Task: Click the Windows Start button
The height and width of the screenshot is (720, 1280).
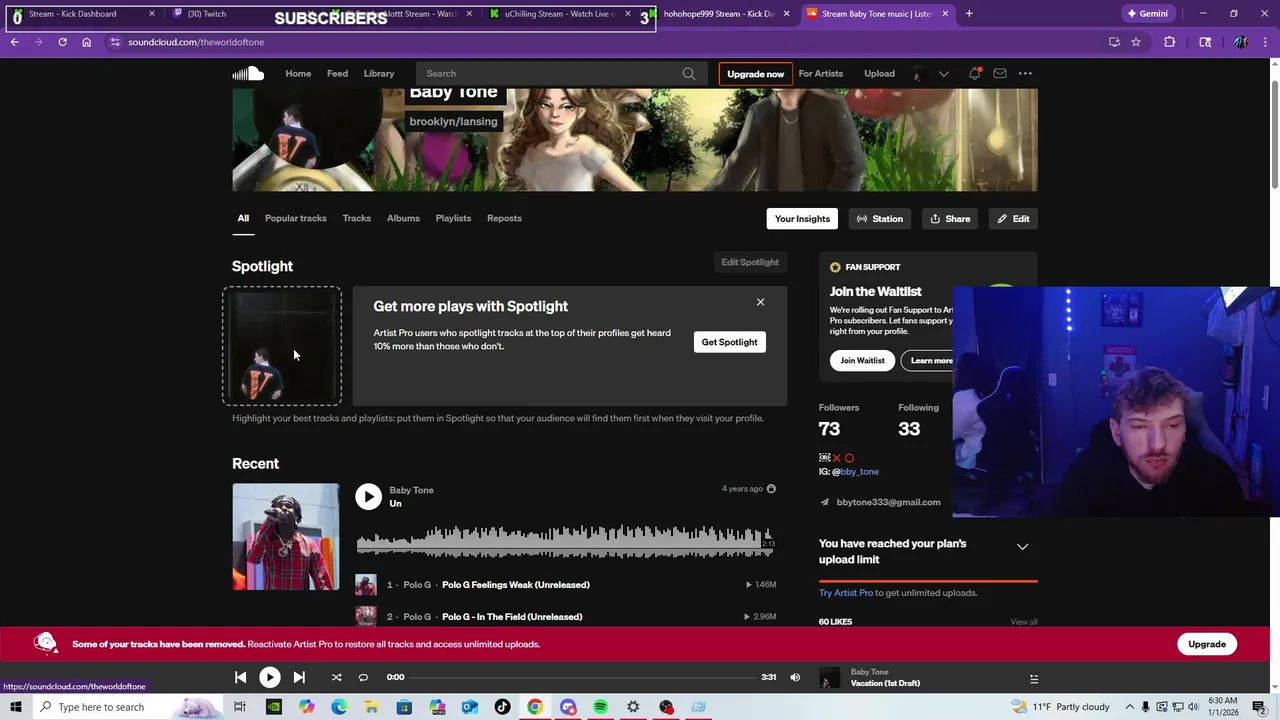Action: pos(16,707)
